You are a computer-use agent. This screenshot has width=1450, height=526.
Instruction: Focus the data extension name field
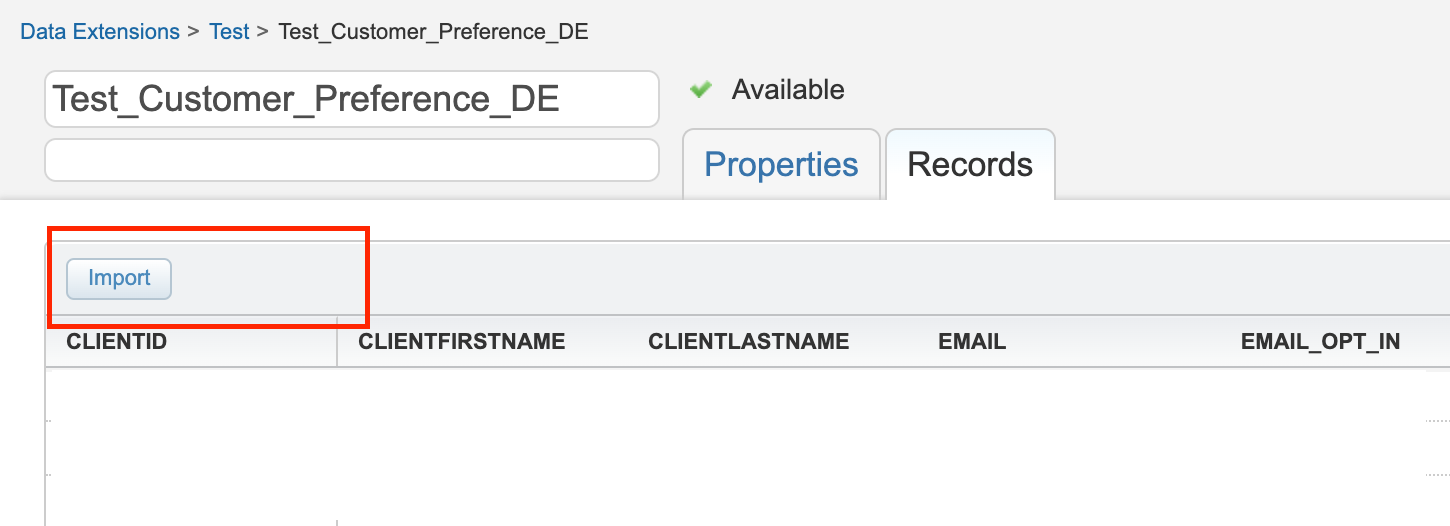point(351,99)
